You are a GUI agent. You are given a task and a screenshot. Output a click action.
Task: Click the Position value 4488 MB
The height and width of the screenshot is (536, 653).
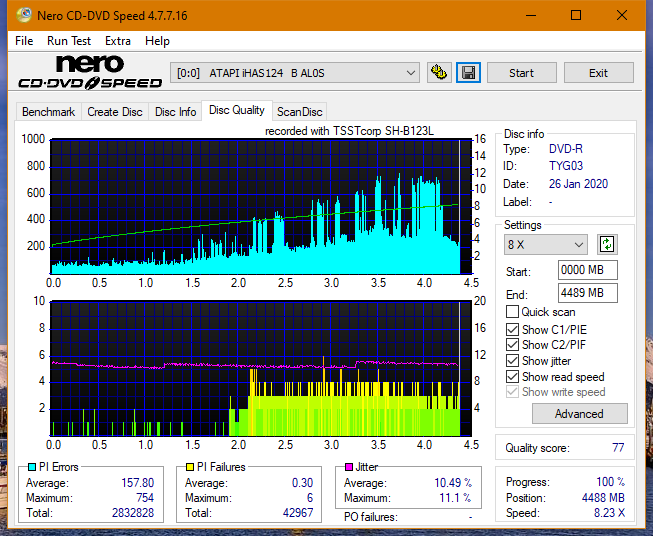[x=603, y=498]
